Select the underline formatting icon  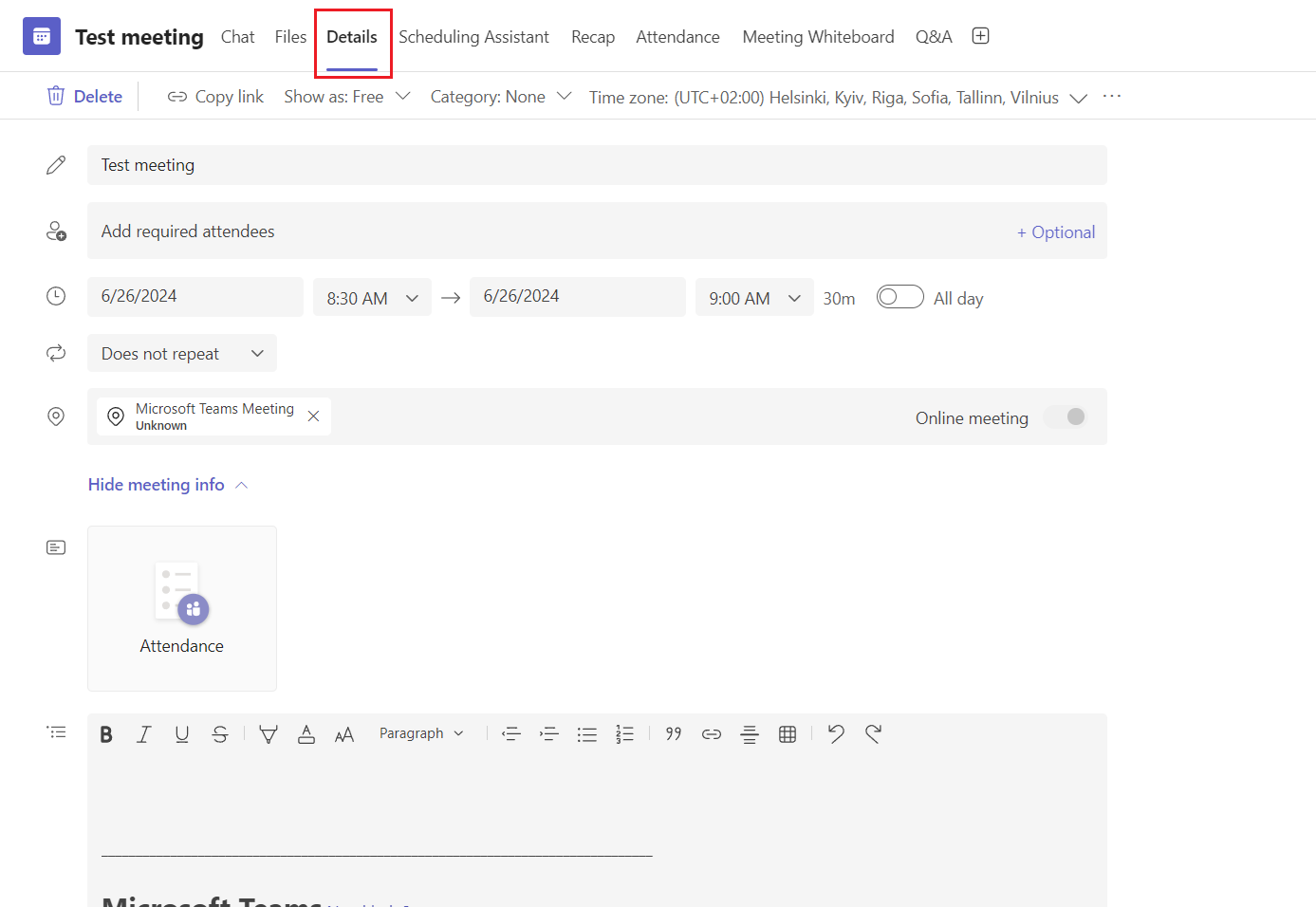pos(181,733)
